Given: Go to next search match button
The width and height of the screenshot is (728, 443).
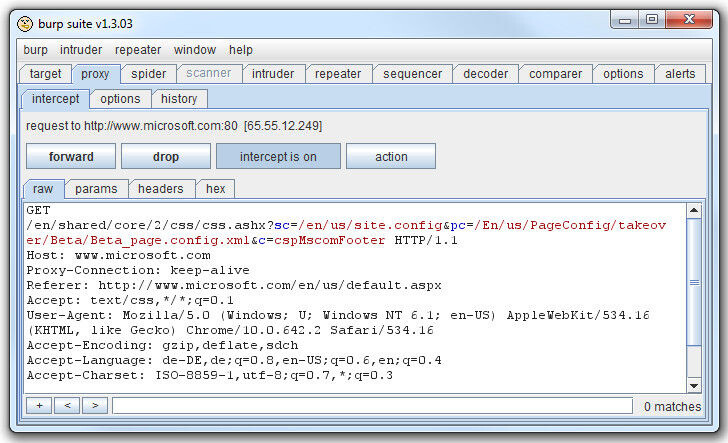Looking at the screenshot, I should [x=95, y=405].
